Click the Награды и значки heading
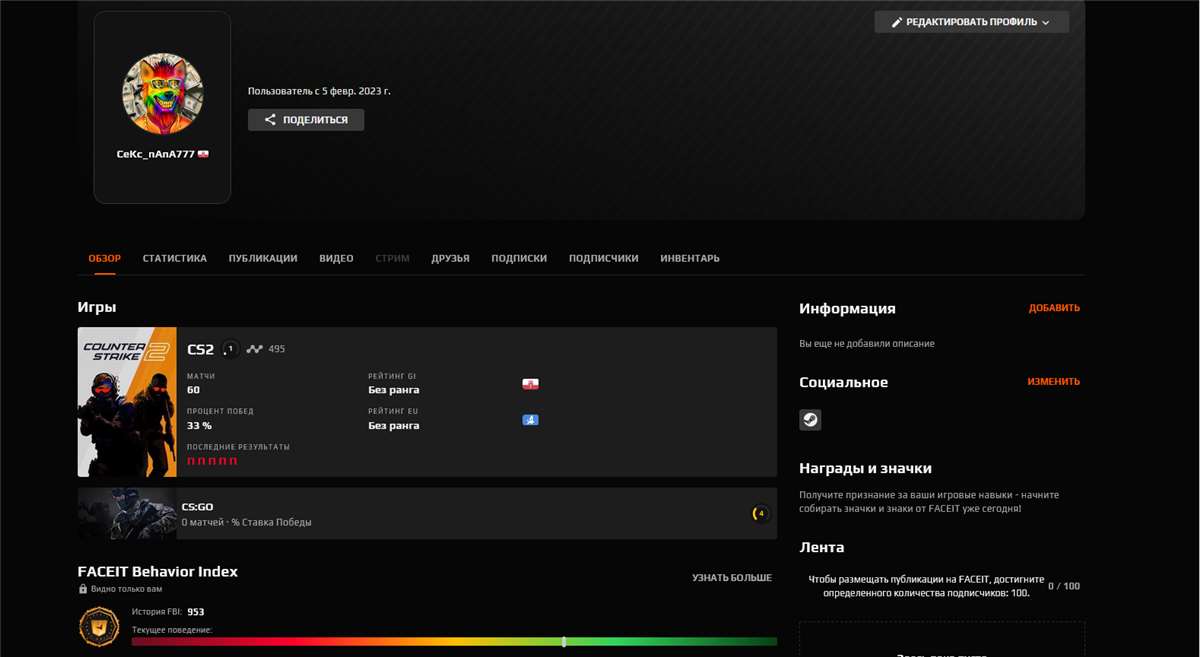The height and width of the screenshot is (657, 1200). click(865, 468)
